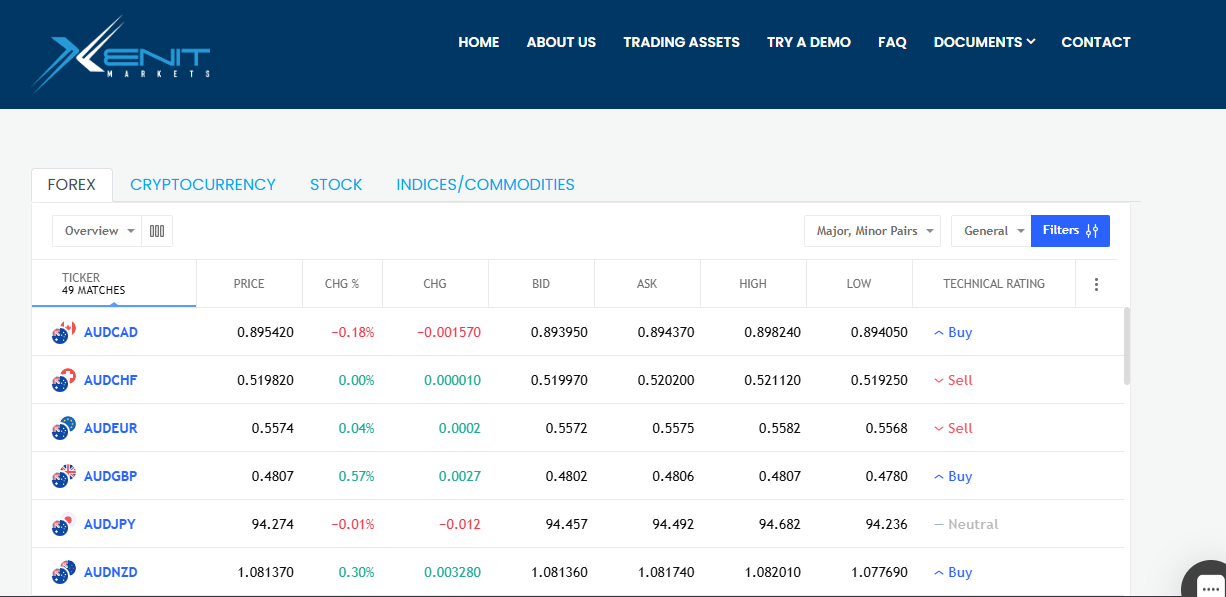Click AUDCAD change −0.18%
The height and width of the screenshot is (597, 1226).
353,332
